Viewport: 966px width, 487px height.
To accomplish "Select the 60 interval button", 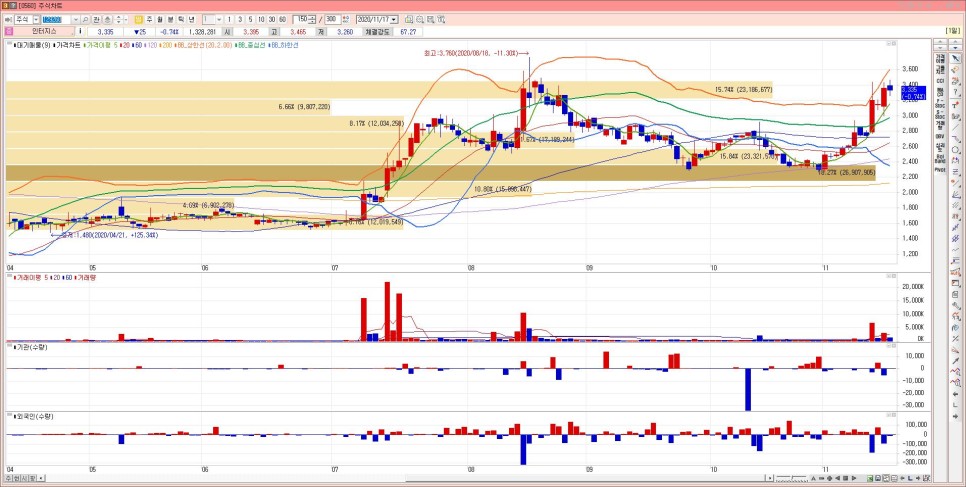I will (282, 19).
